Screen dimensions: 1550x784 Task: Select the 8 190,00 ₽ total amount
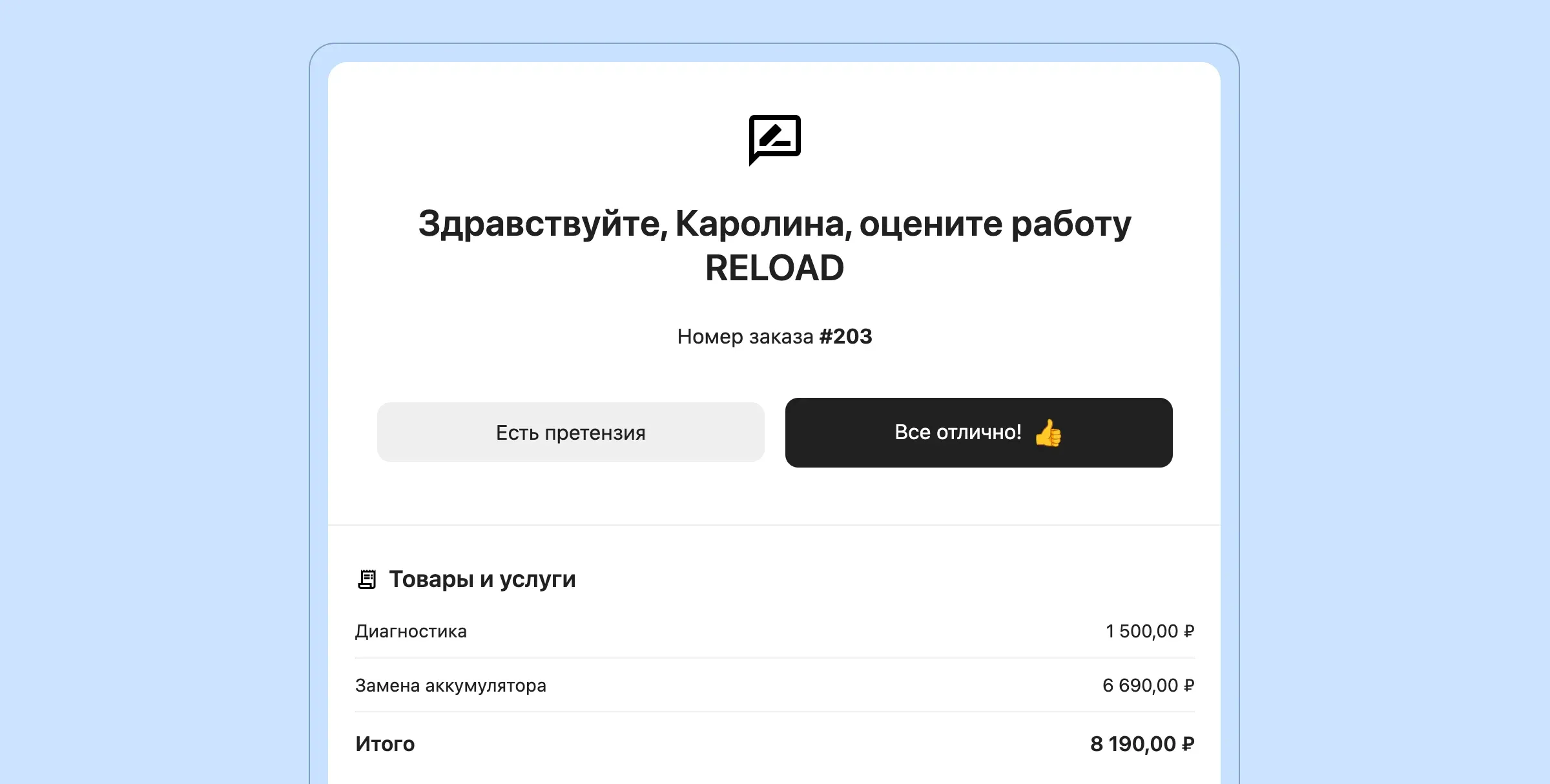click(x=1143, y=744)
